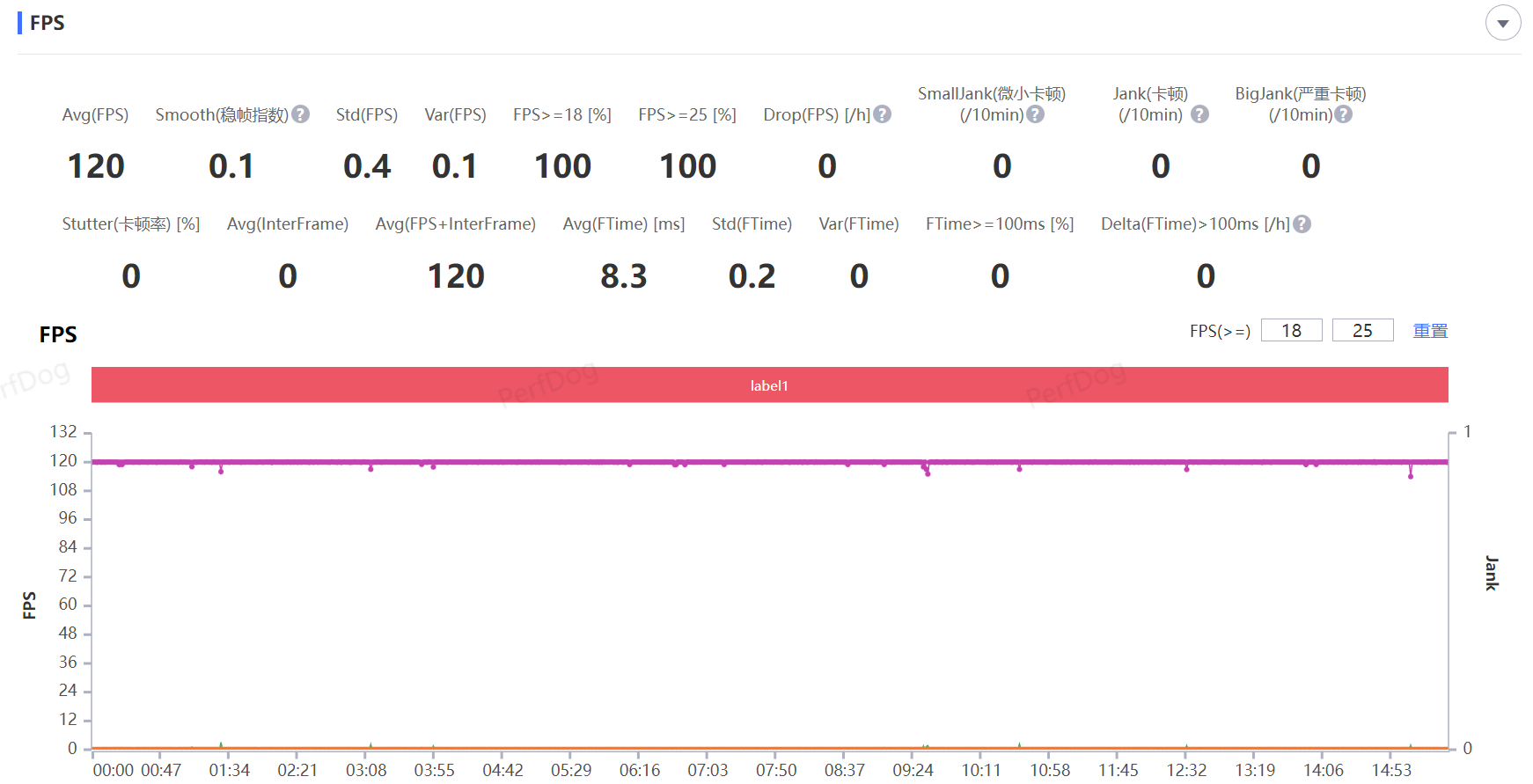Screen dimensions: 1533x784
Task: Click BigJank(严重卡顿) help icon
Action: point(1343,114)
